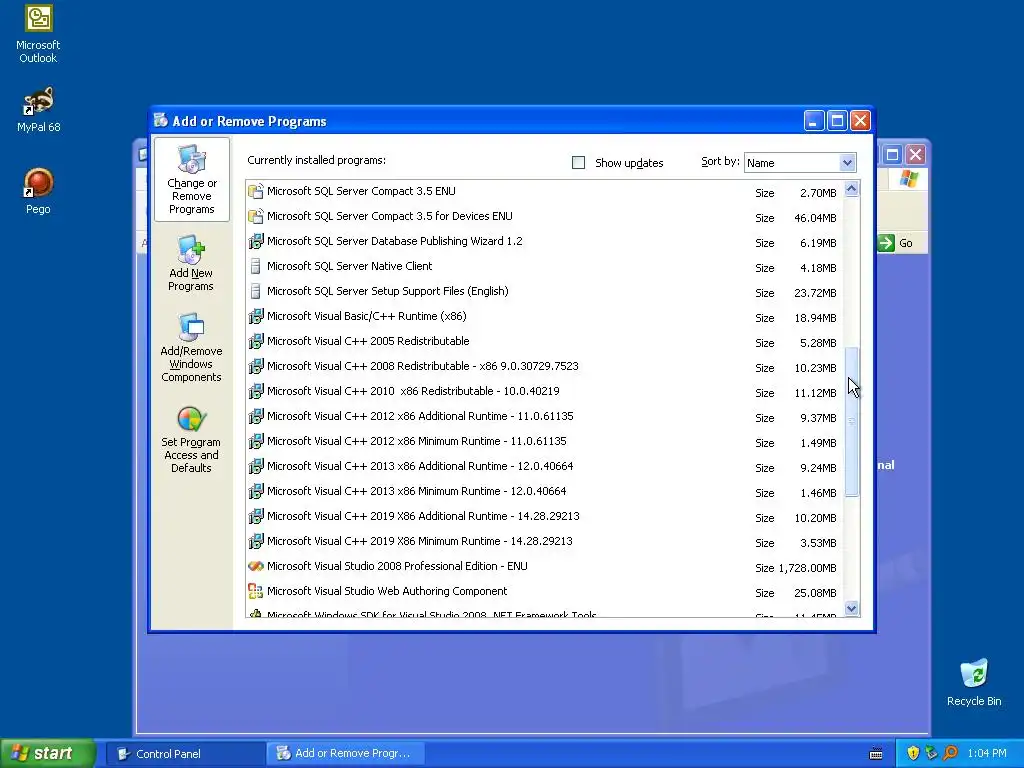Switch to Control Panel taskbar button

click(x=186, y=754)
